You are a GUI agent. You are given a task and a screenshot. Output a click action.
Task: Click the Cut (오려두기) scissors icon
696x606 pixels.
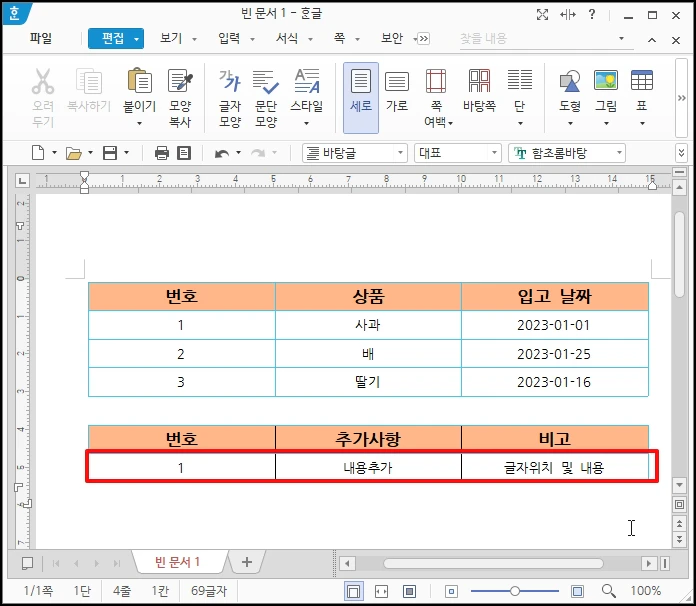43,82
